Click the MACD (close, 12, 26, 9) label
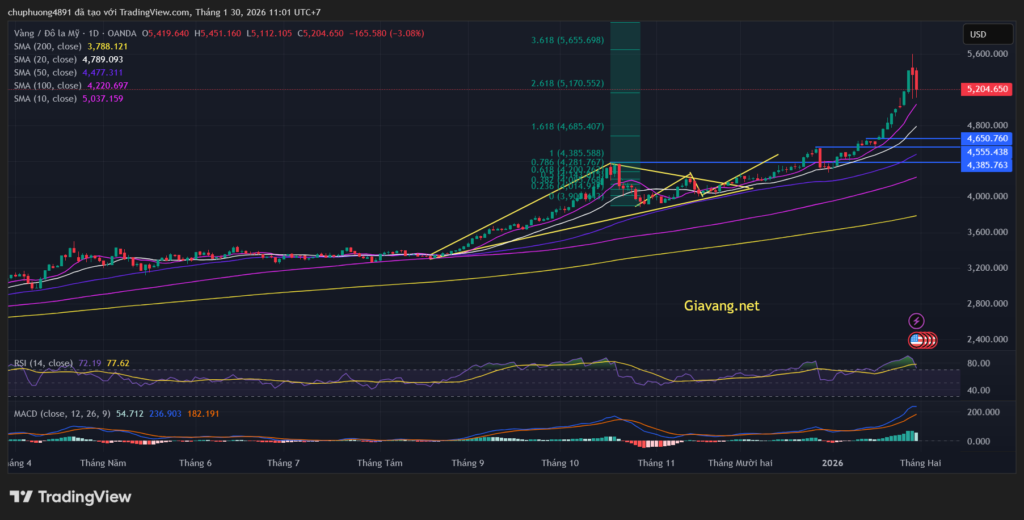 pyautogui.click(x=55, y=412)
